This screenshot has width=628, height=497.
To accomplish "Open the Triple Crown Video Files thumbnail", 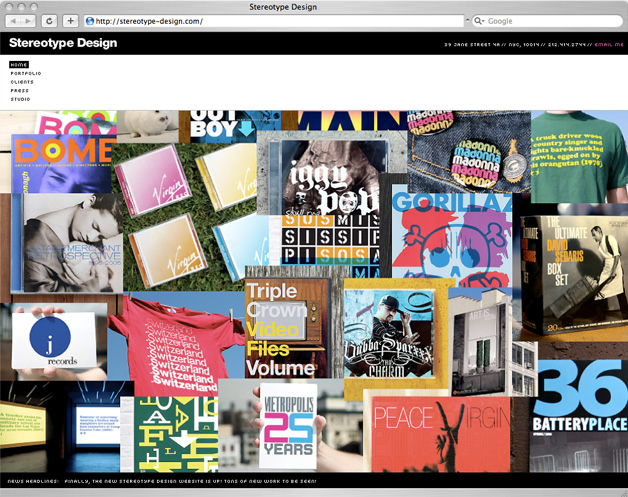I will click(288, 328).
